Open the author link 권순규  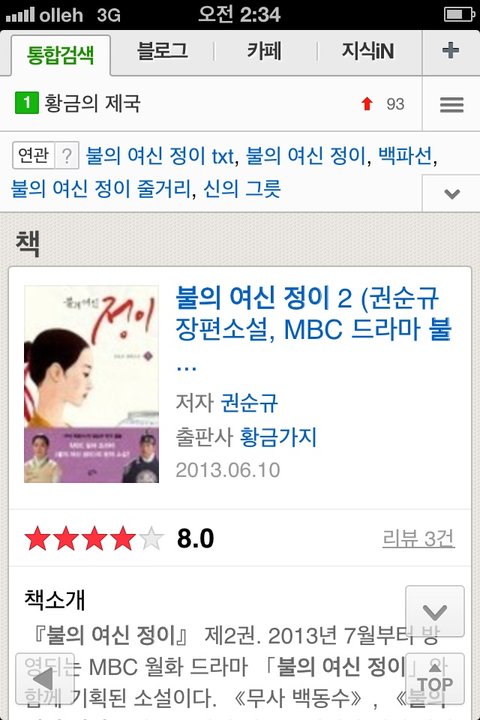[x=249, y=403]
